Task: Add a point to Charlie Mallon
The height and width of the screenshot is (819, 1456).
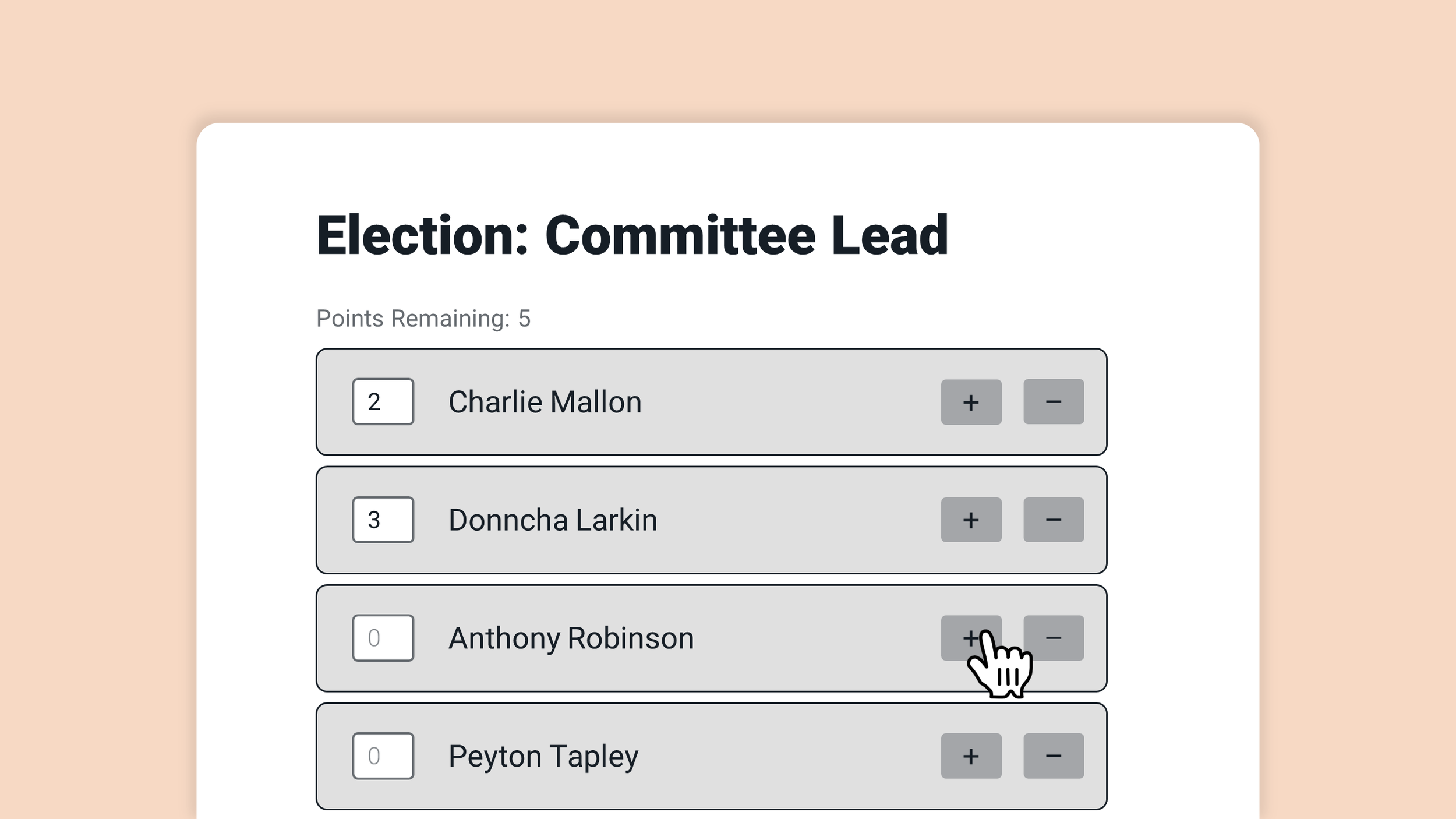Action: pyautogui.click(x=971, y=402)
